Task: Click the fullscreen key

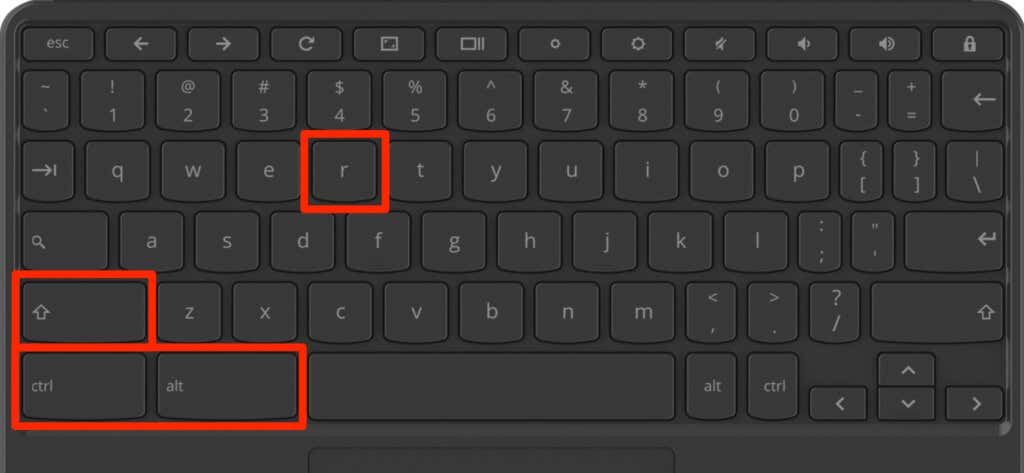Action: [389, 44]
